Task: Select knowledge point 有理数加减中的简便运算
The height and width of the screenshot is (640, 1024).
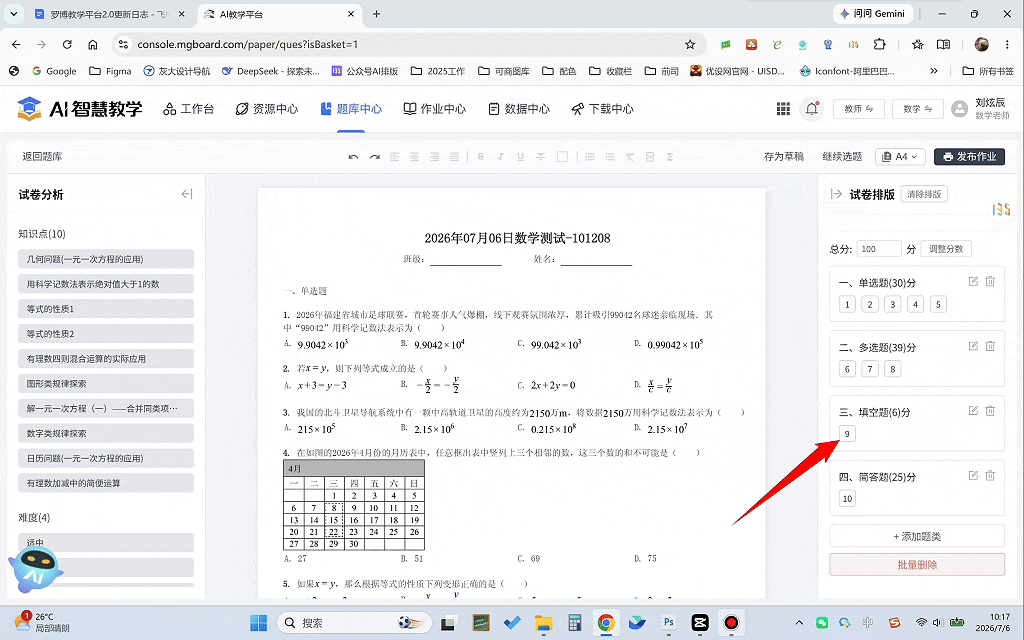Action: (x=106, y=483)
